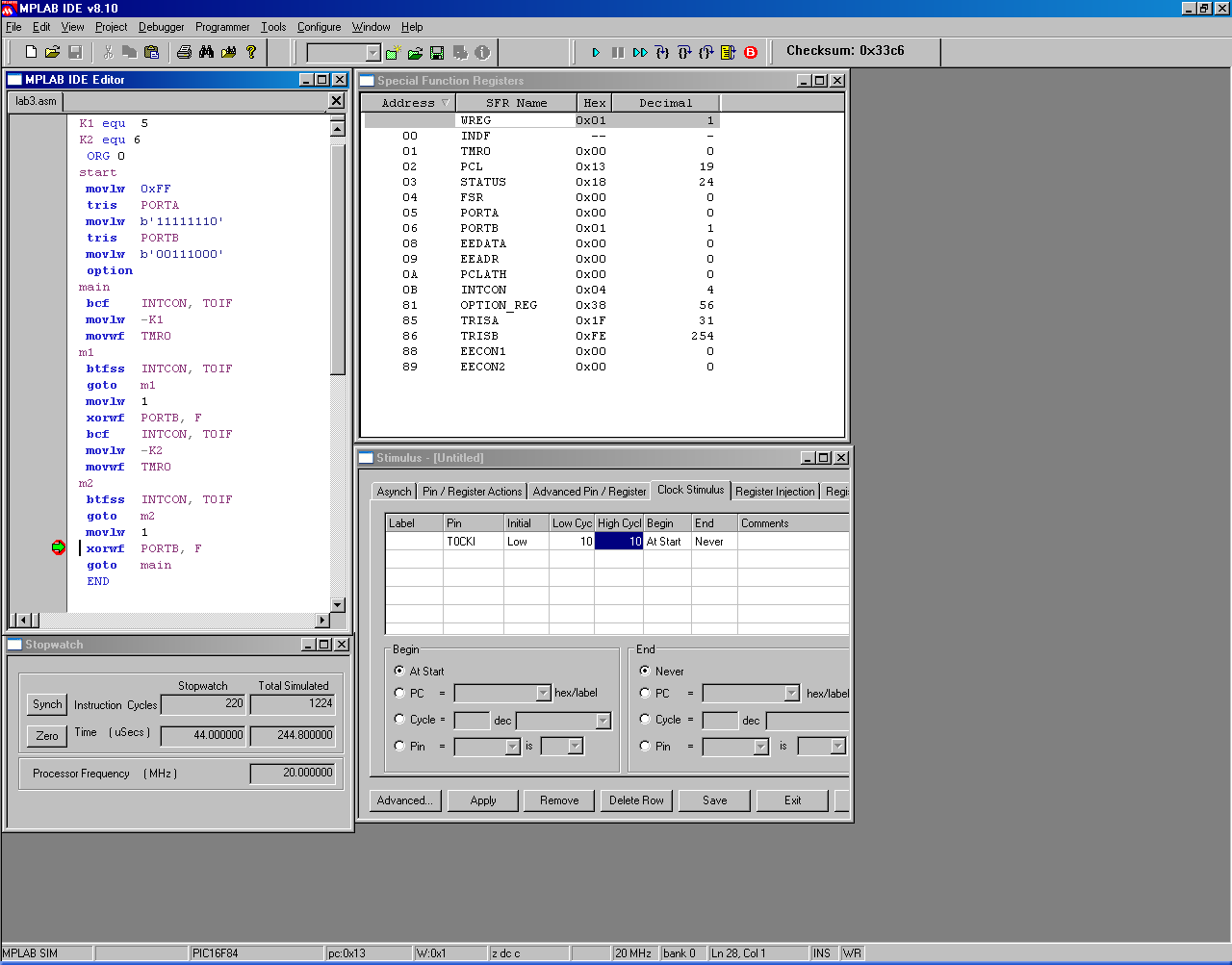Open the toolbar build configuration dropdown
The height and width of the screenshot is (965, 1232).
coord(372,53)
